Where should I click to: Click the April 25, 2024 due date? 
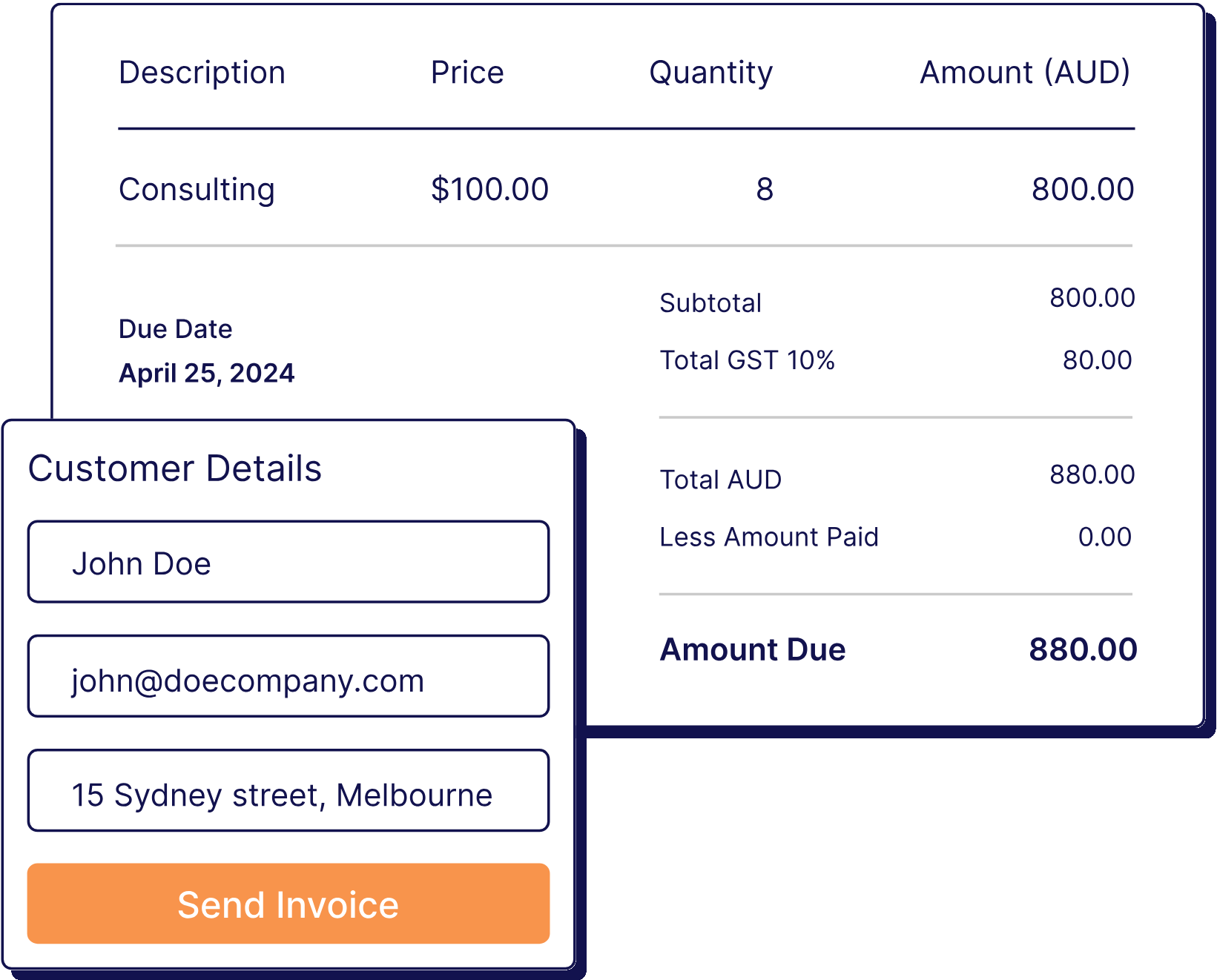[x=207, y=373]
